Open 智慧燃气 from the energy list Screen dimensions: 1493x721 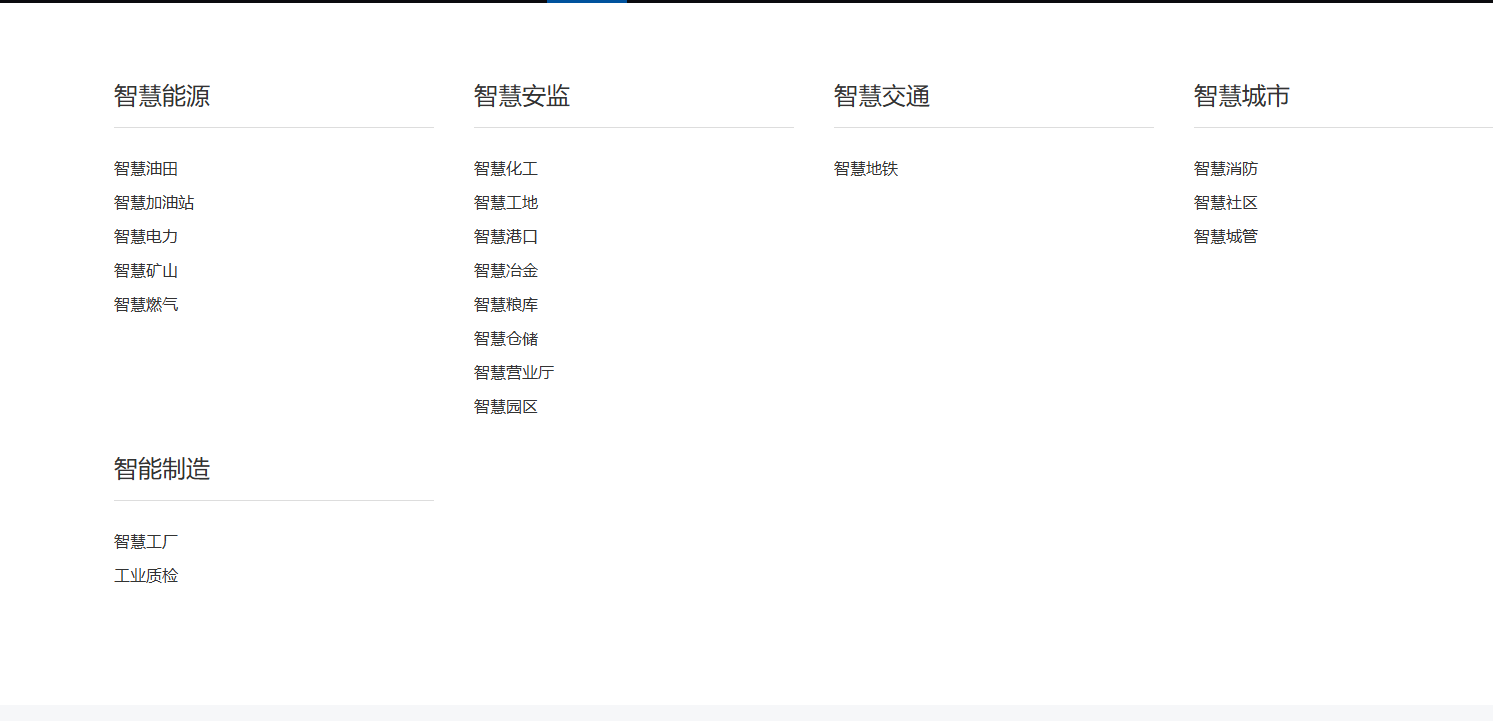[x=146, y=305]
